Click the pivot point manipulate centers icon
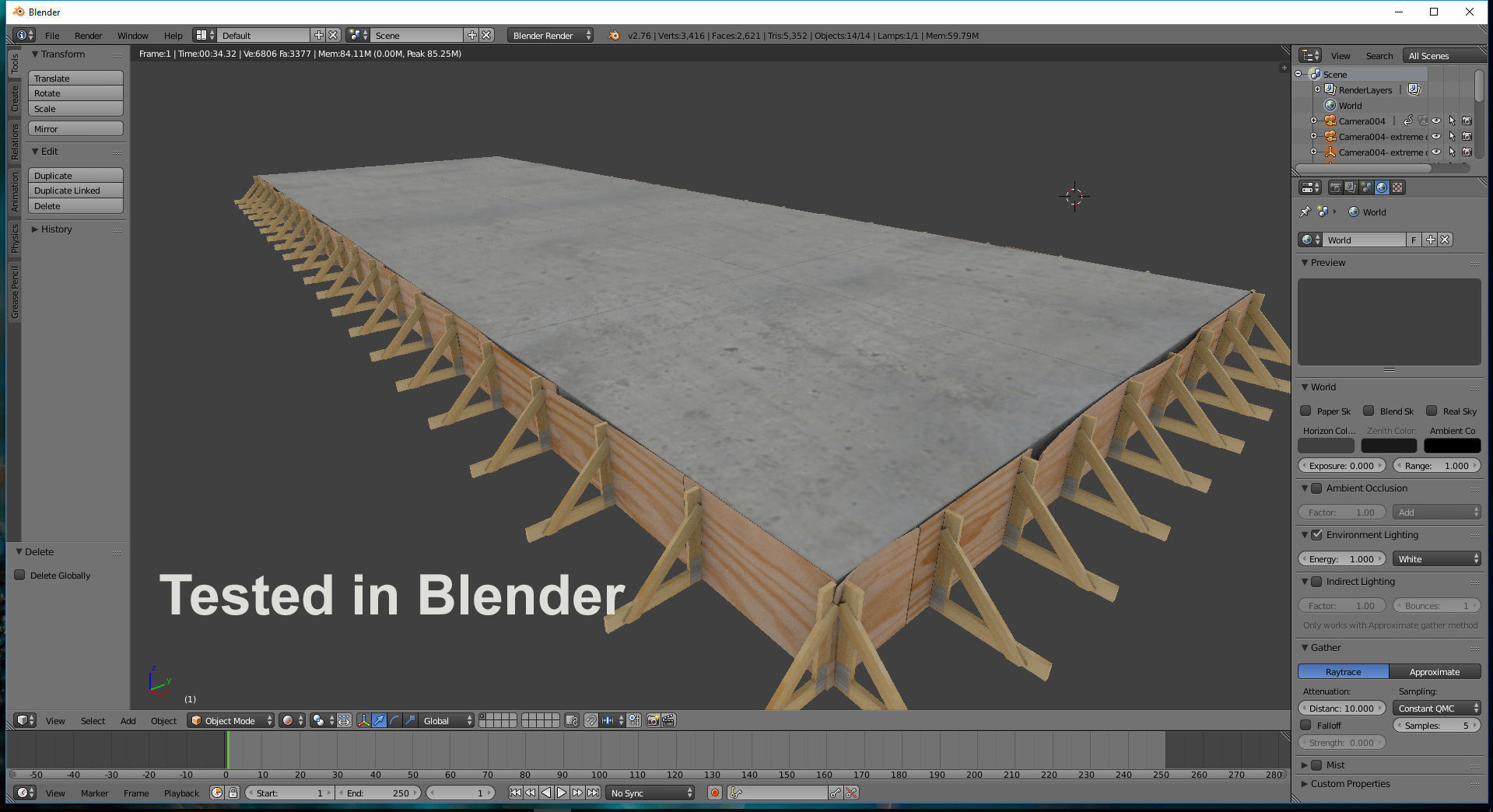This screenshot has width=1493, height=812. 344,720
